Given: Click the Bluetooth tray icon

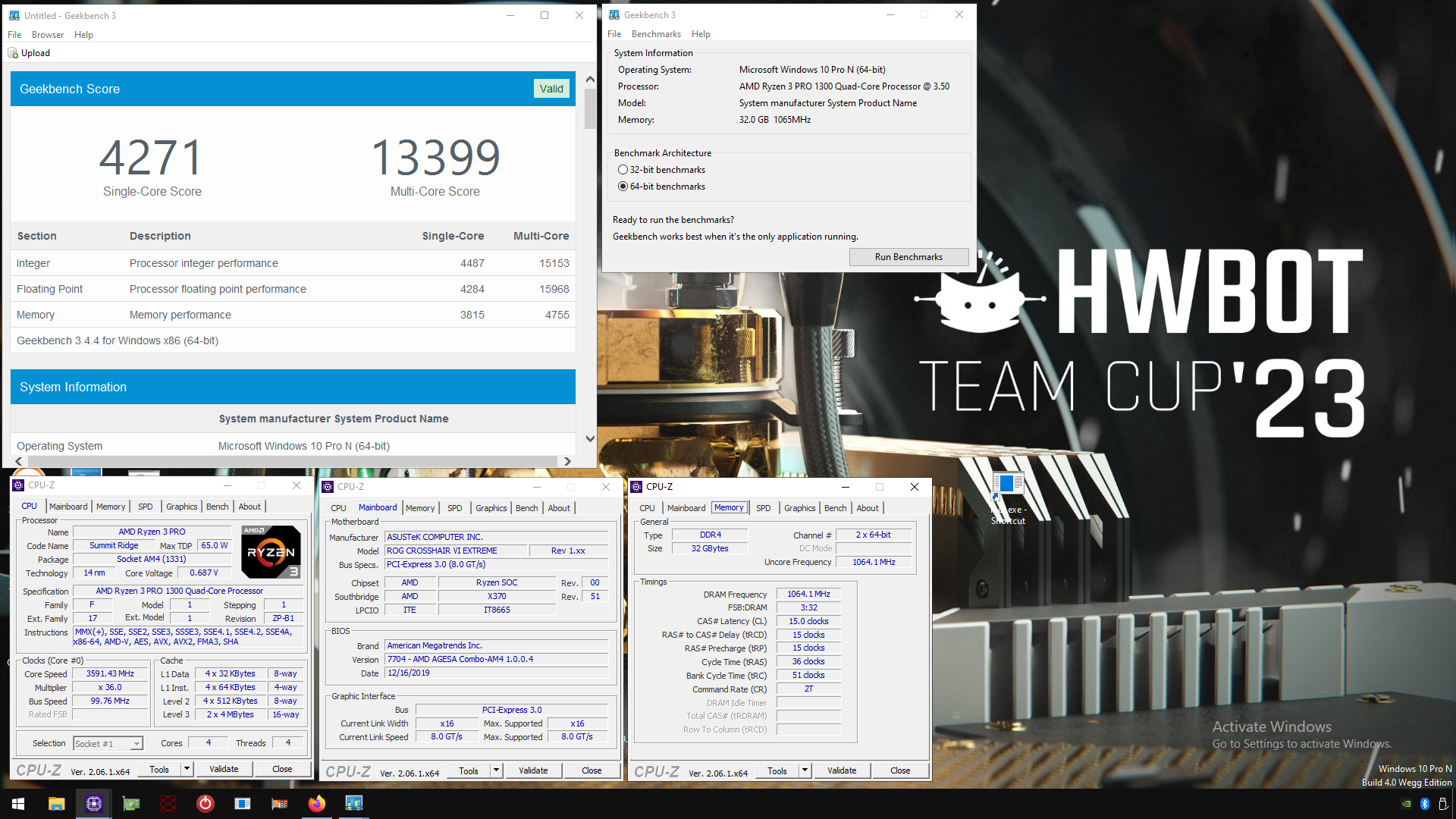Looking at the screenshot, I should pos(1424,804).
